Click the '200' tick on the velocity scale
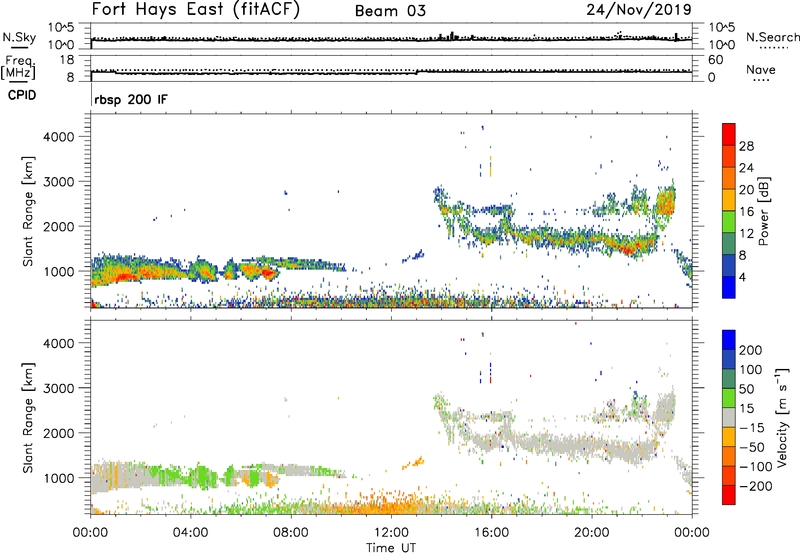Viewport: 800px width, 554px height. tap(751, 350)
